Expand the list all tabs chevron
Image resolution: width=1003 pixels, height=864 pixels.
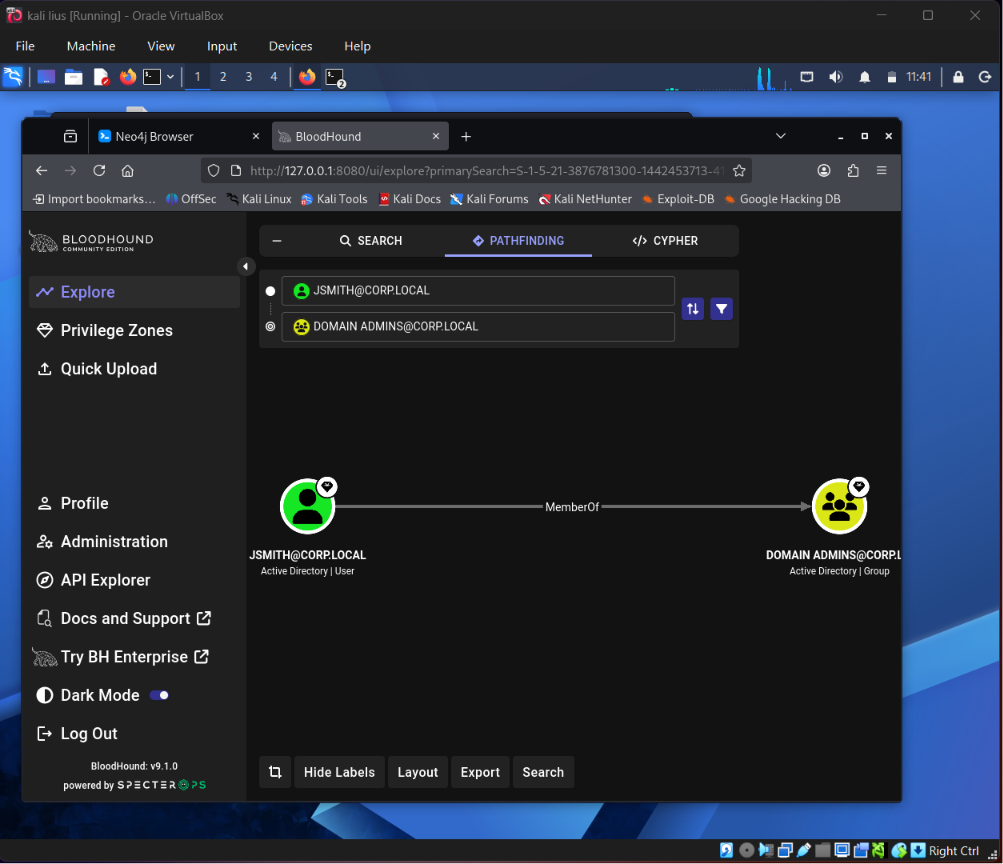coord(780,136)
